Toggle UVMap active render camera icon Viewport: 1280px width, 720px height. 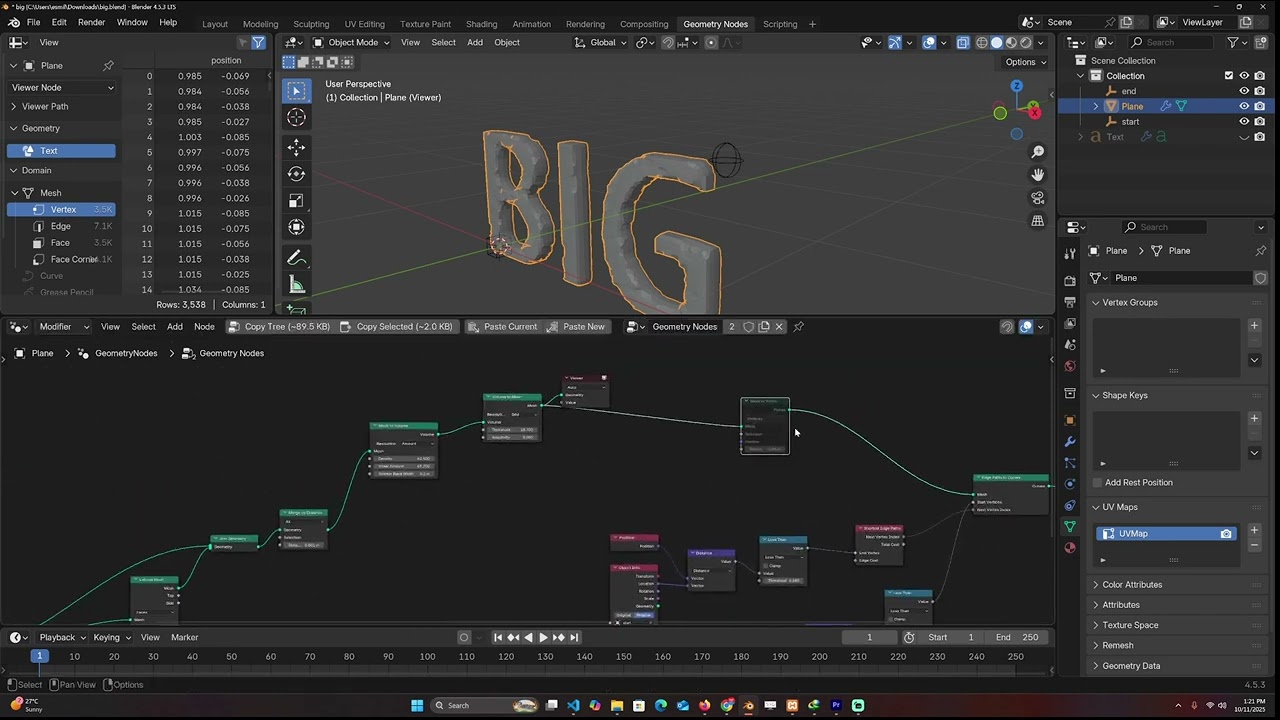[x=1226, y=534]
